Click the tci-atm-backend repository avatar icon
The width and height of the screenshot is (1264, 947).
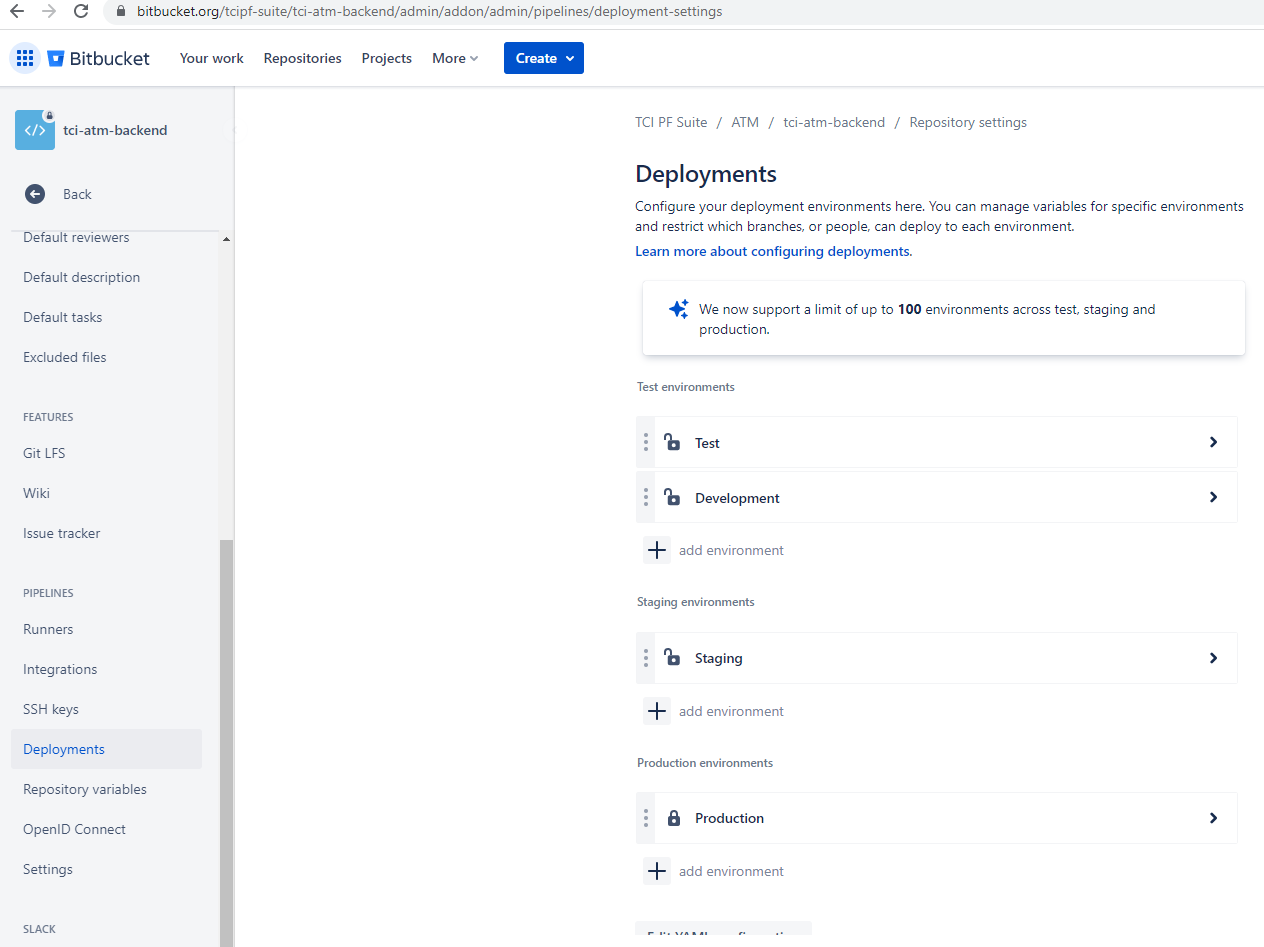coord(35,130)
